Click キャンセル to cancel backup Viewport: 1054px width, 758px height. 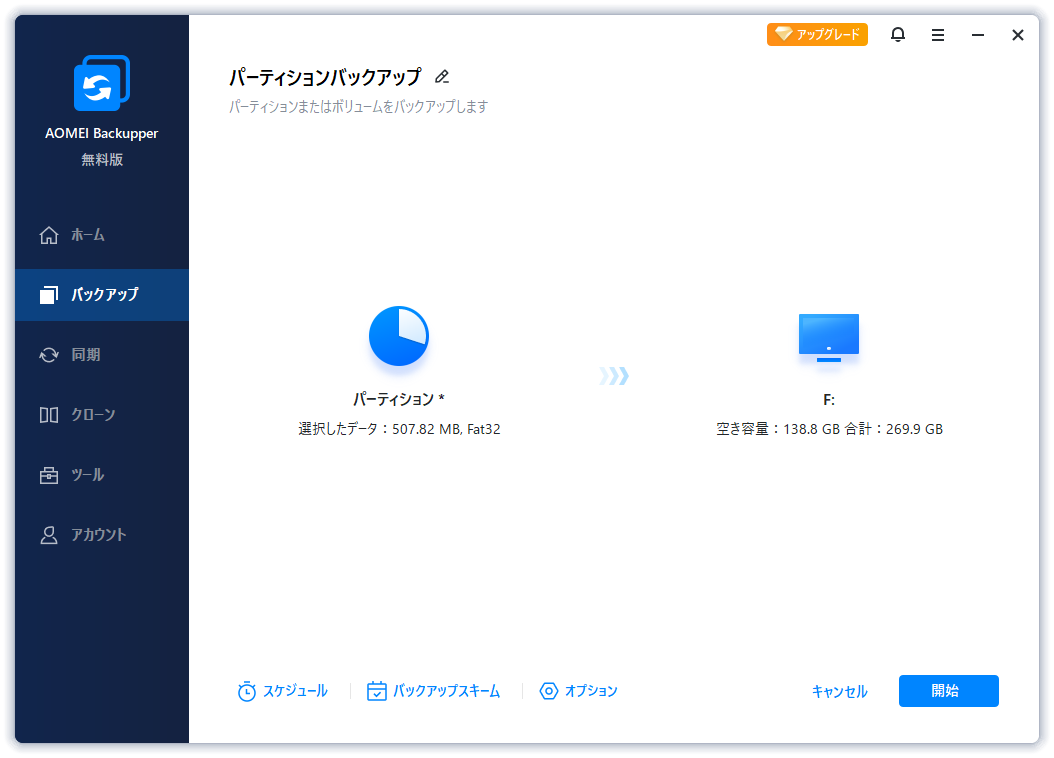point(840,691)
